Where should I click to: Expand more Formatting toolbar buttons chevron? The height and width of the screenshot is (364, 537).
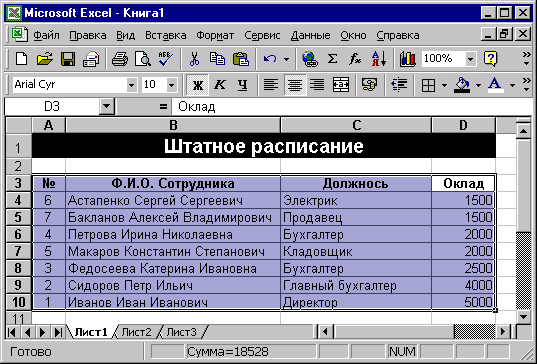pos(526,85)
